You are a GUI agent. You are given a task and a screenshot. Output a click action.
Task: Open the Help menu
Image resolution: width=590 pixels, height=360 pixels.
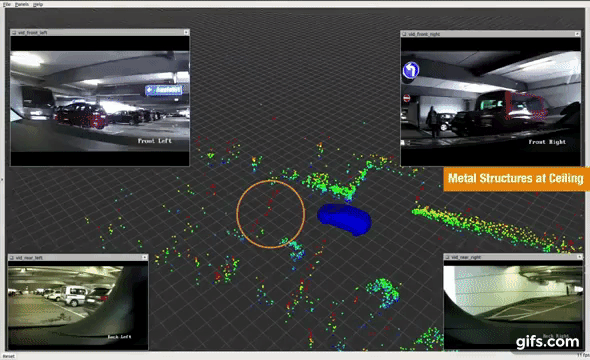pyautogui.click(x=38, y=4)
